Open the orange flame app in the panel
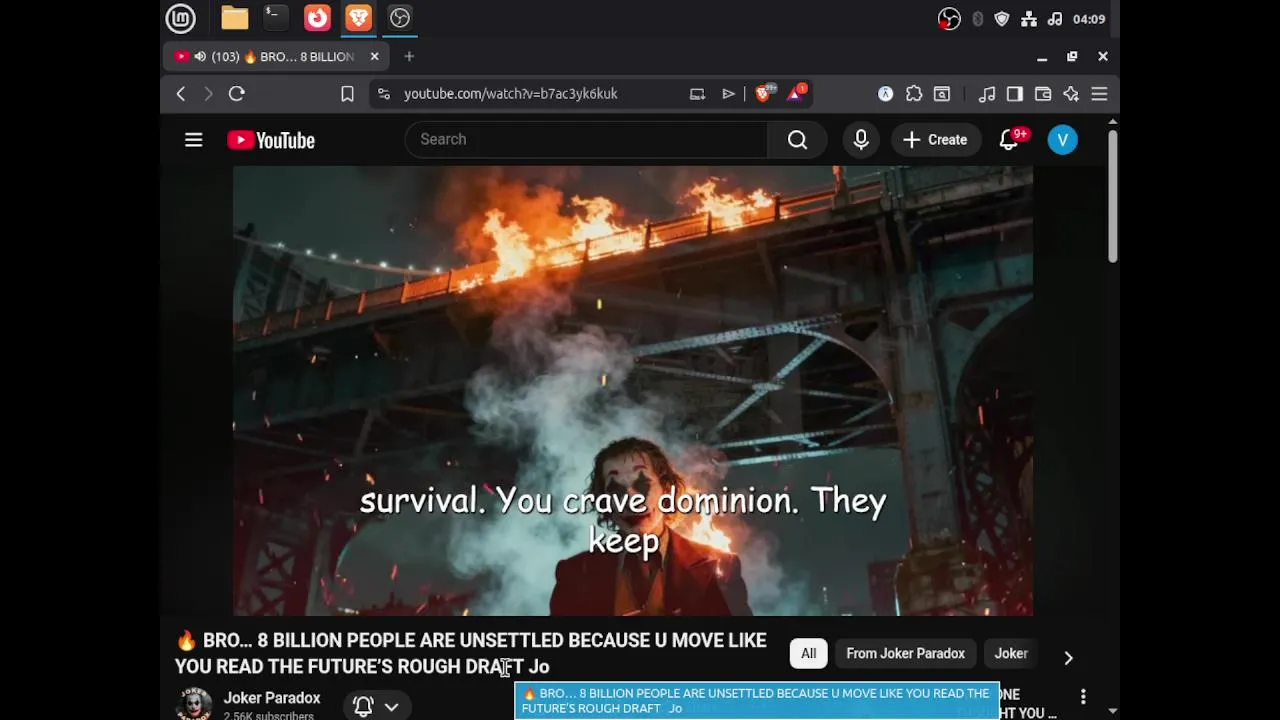 point(317,18)
